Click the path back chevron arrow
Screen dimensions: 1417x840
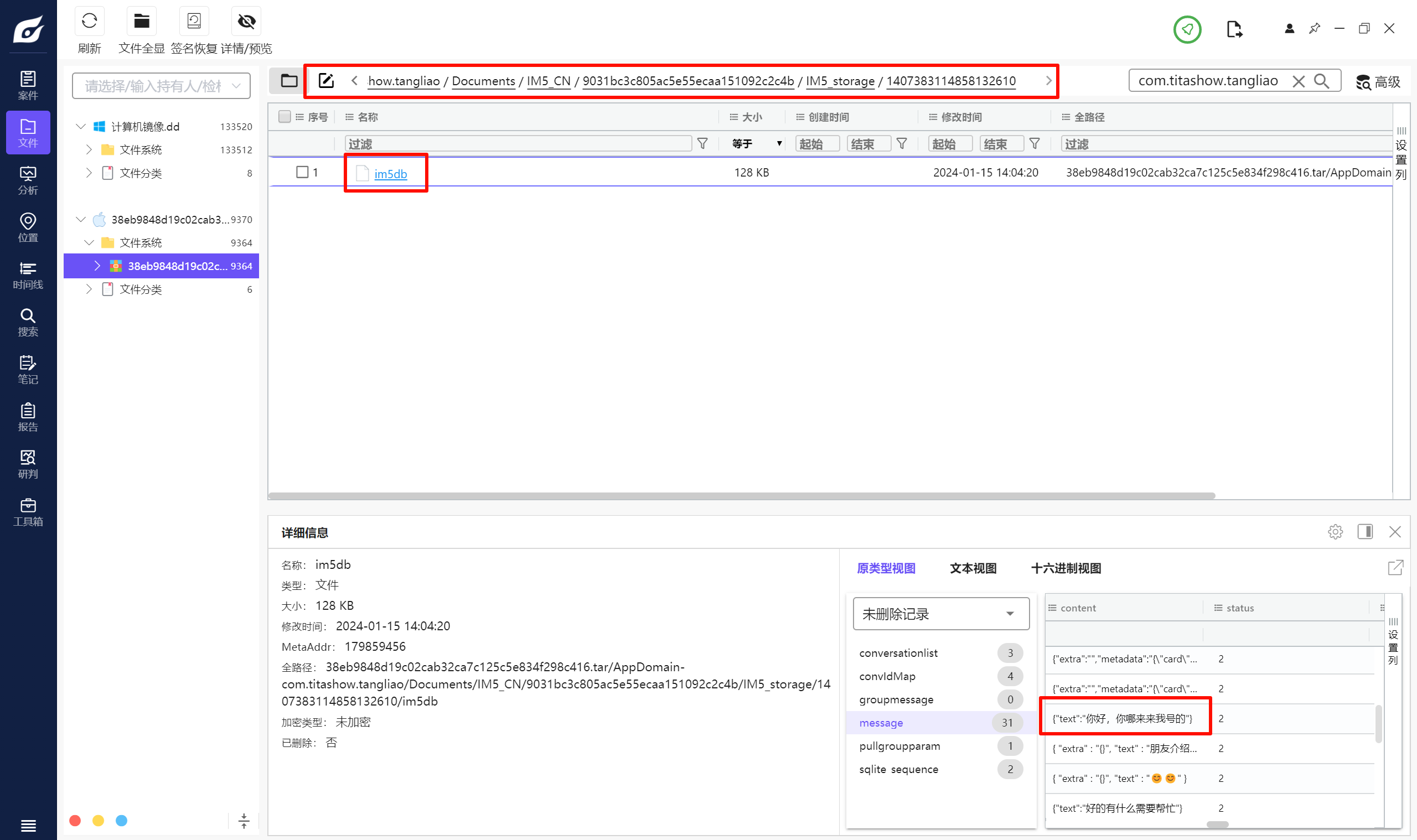coord(354,80)
